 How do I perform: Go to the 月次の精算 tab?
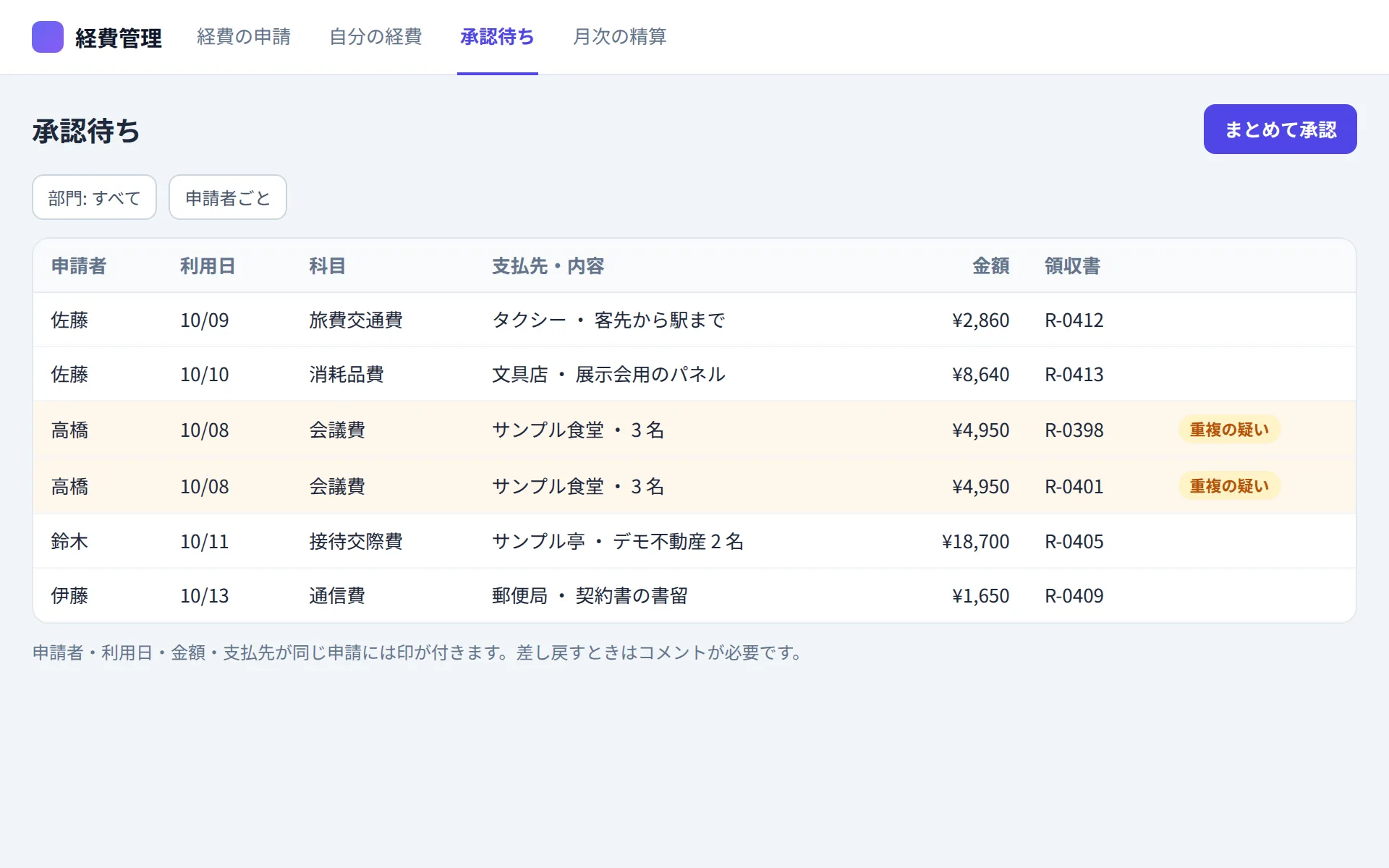[x=619, y=37]
